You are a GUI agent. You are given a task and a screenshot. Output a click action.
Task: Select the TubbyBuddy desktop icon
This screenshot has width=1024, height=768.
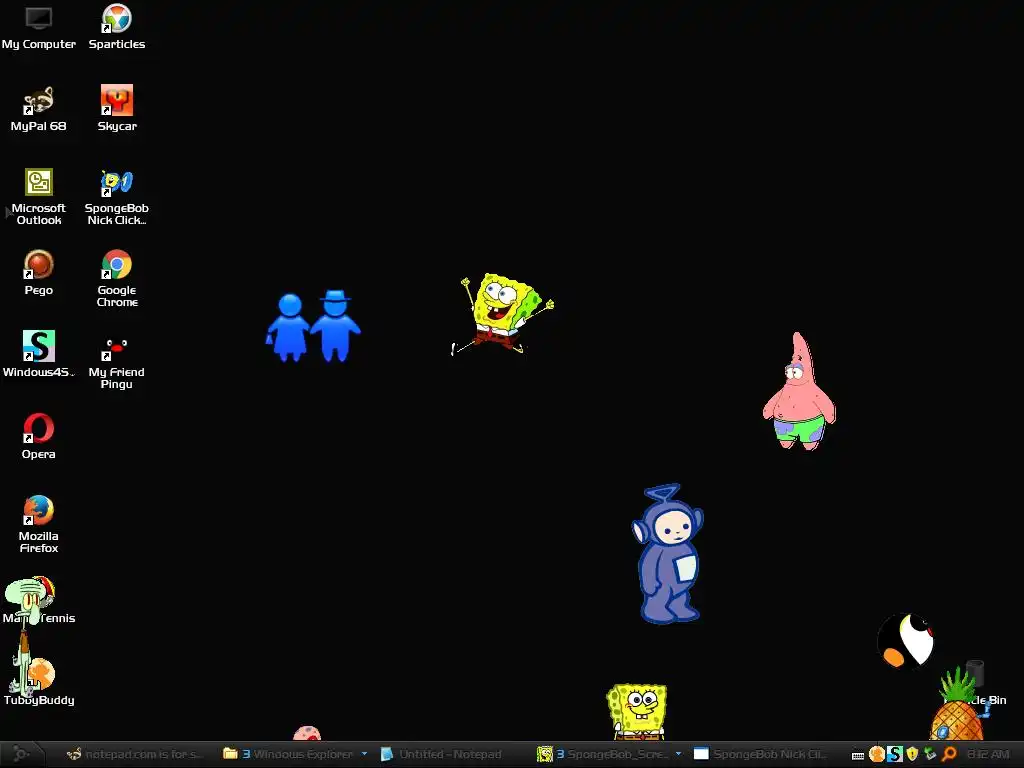tap(39, 682)
